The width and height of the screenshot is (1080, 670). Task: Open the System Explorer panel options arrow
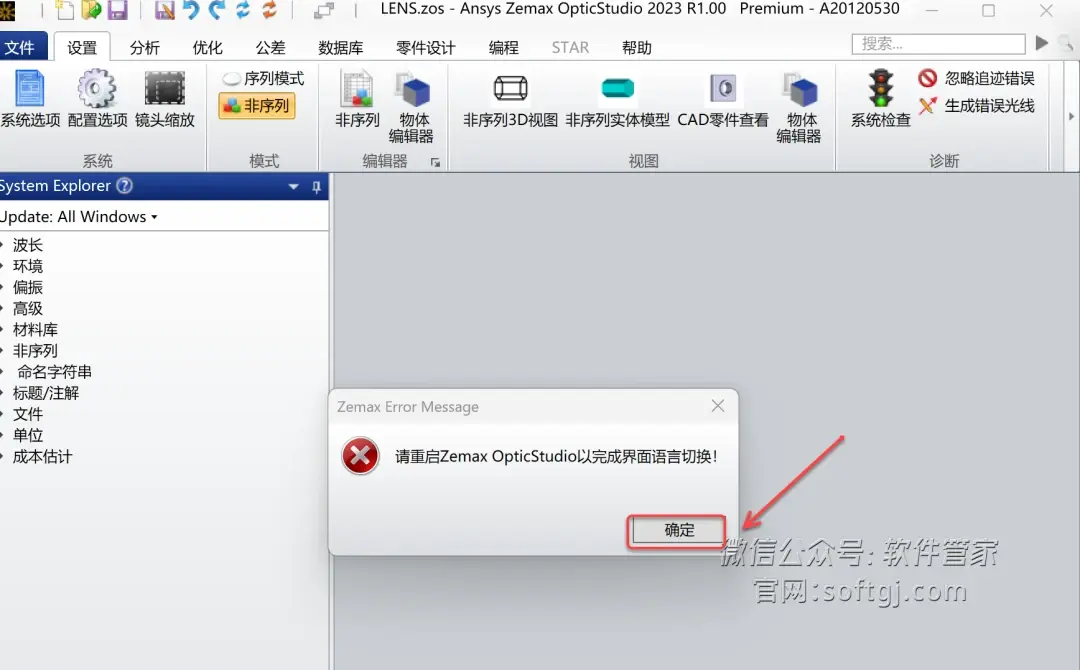[x=293, y=187]
